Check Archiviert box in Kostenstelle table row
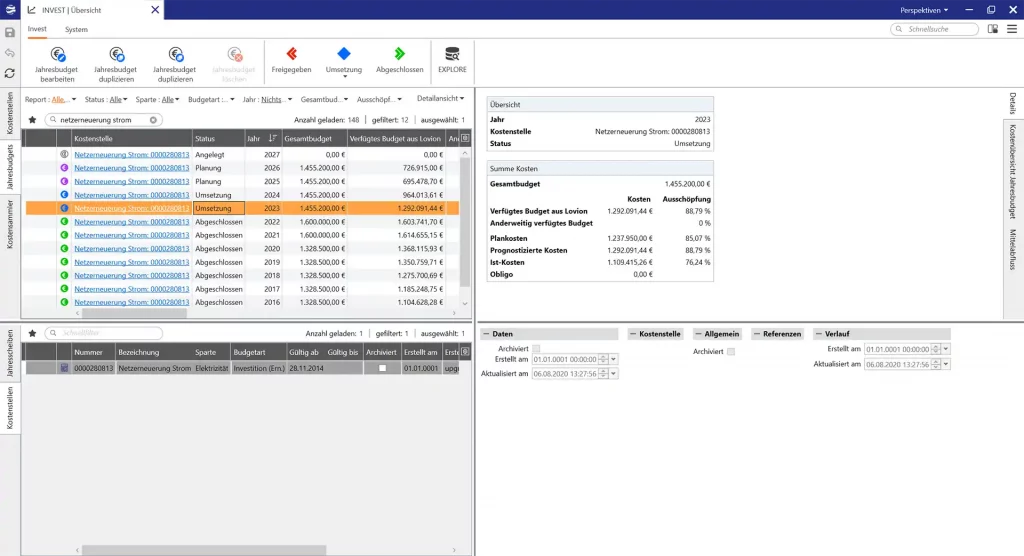 click(382, 368)
